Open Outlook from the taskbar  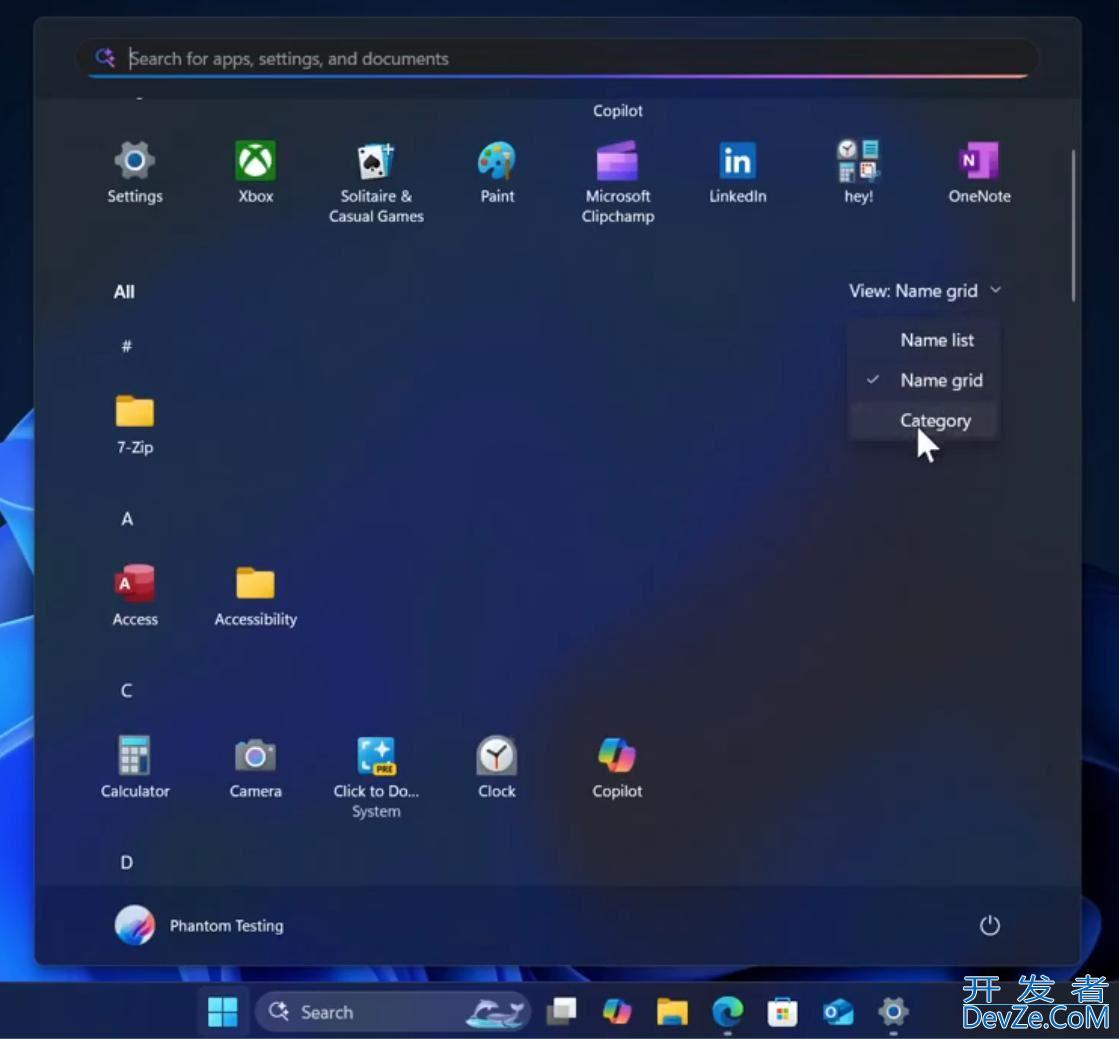(x=838, y=1011)
